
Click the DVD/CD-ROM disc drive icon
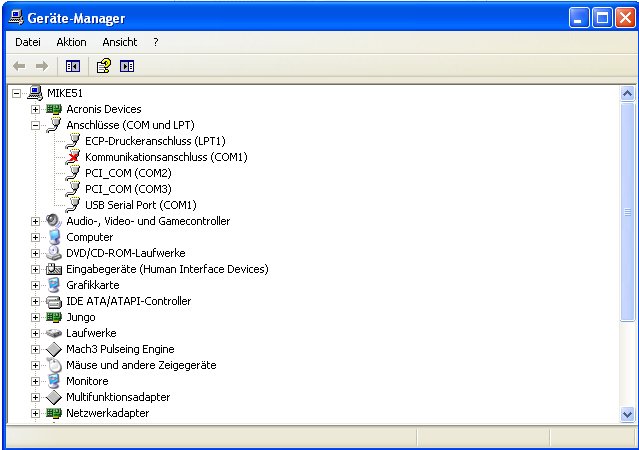coord(54,253)
